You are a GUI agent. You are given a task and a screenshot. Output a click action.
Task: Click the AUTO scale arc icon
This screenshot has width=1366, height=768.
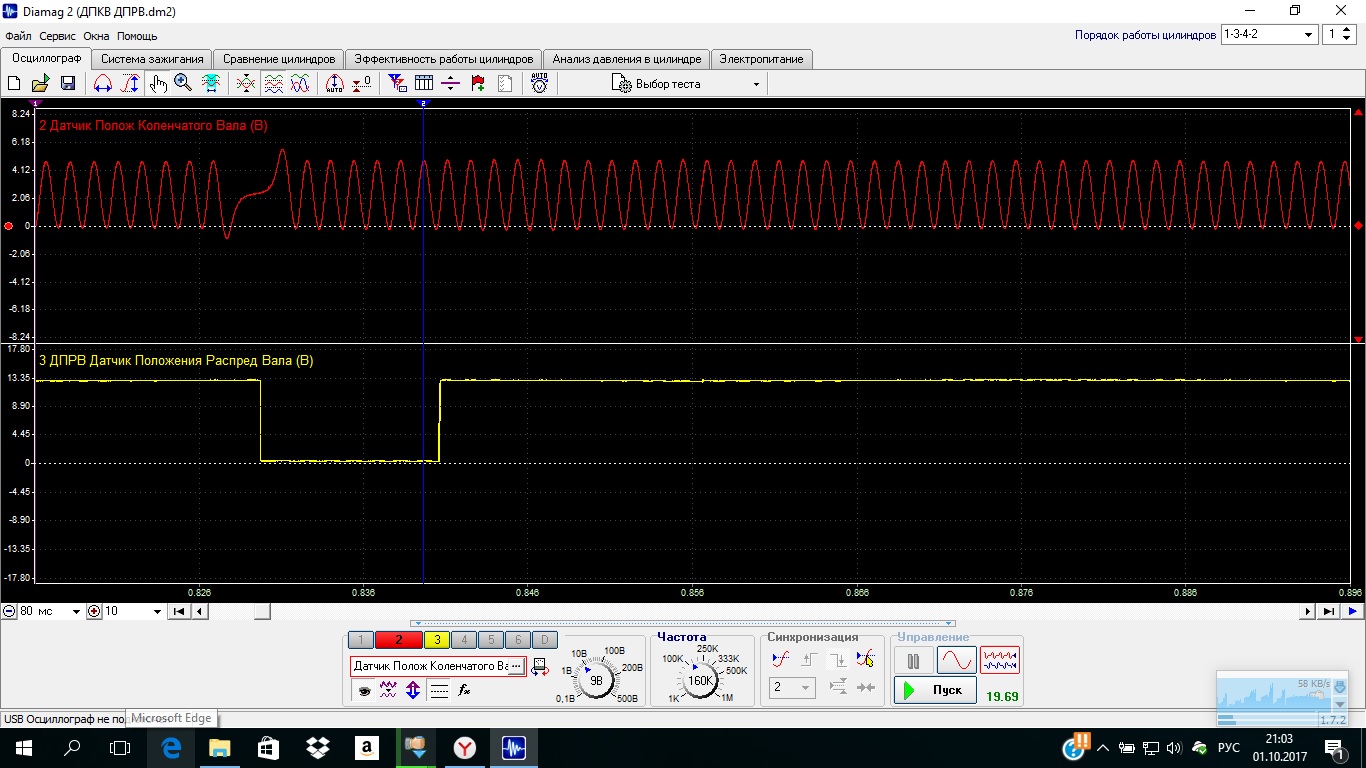coord(335,84)
